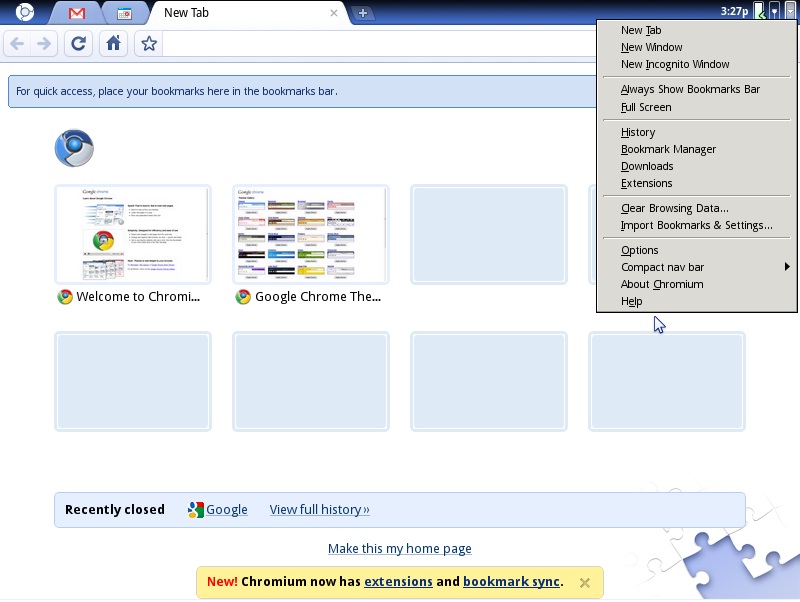800x602 pixels.
Task: Open the bookmark sync link
Action: click(511, 582)
